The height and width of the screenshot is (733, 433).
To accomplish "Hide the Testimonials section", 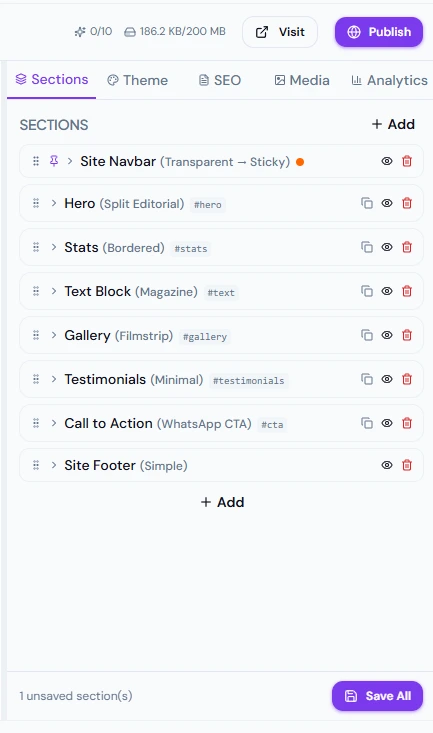I will 387,379.
